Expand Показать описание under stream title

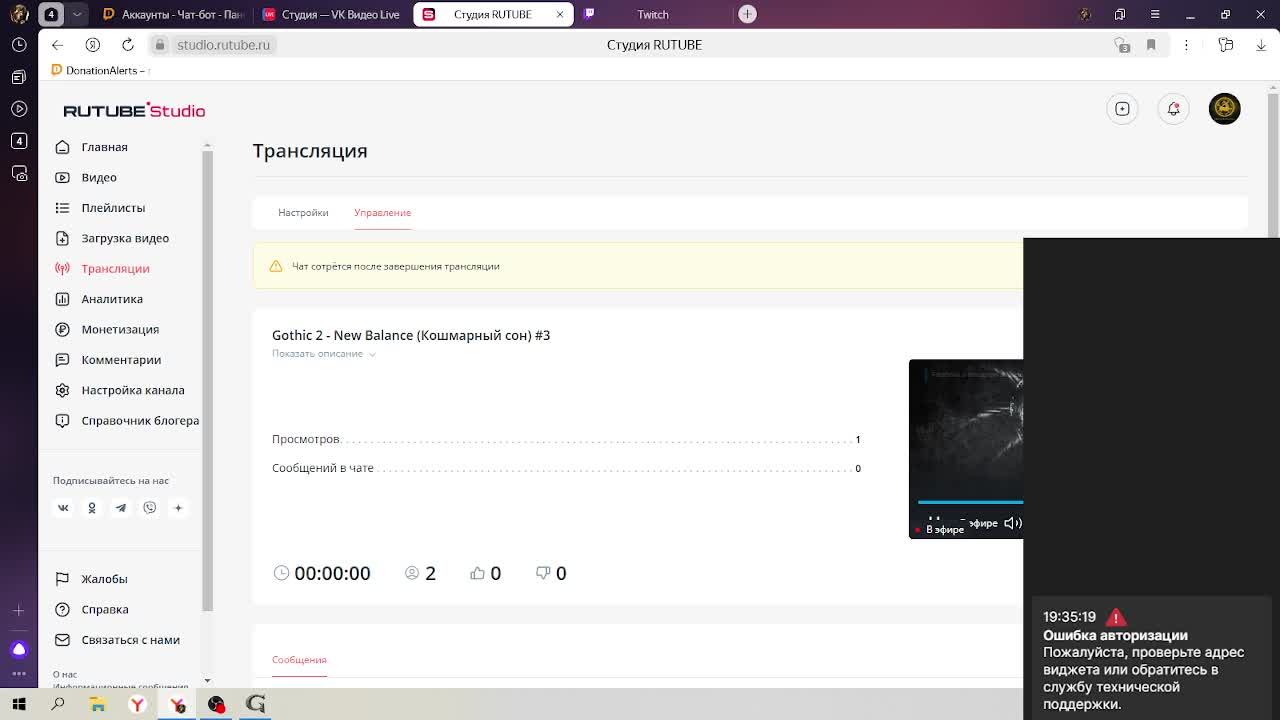point(324,354)
